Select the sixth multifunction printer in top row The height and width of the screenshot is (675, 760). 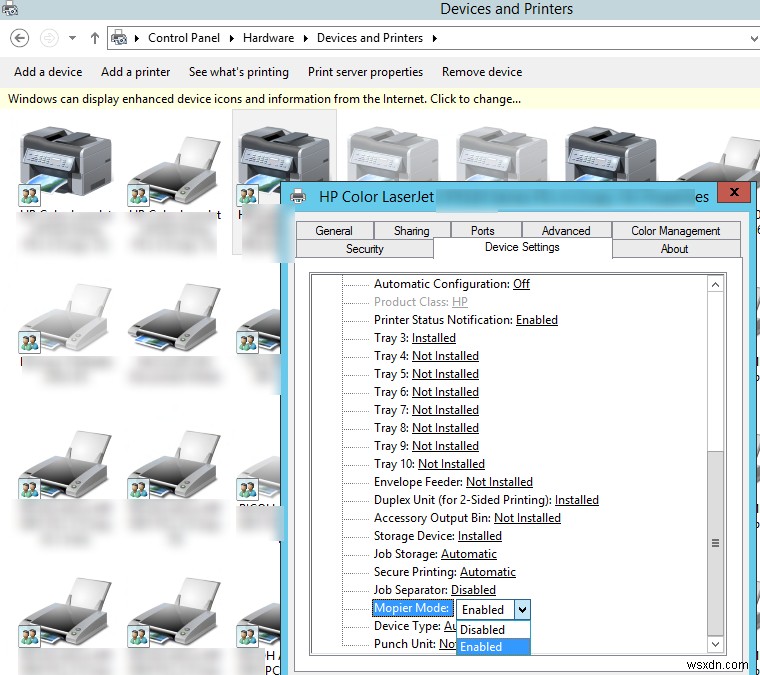[x=611, y=154]
